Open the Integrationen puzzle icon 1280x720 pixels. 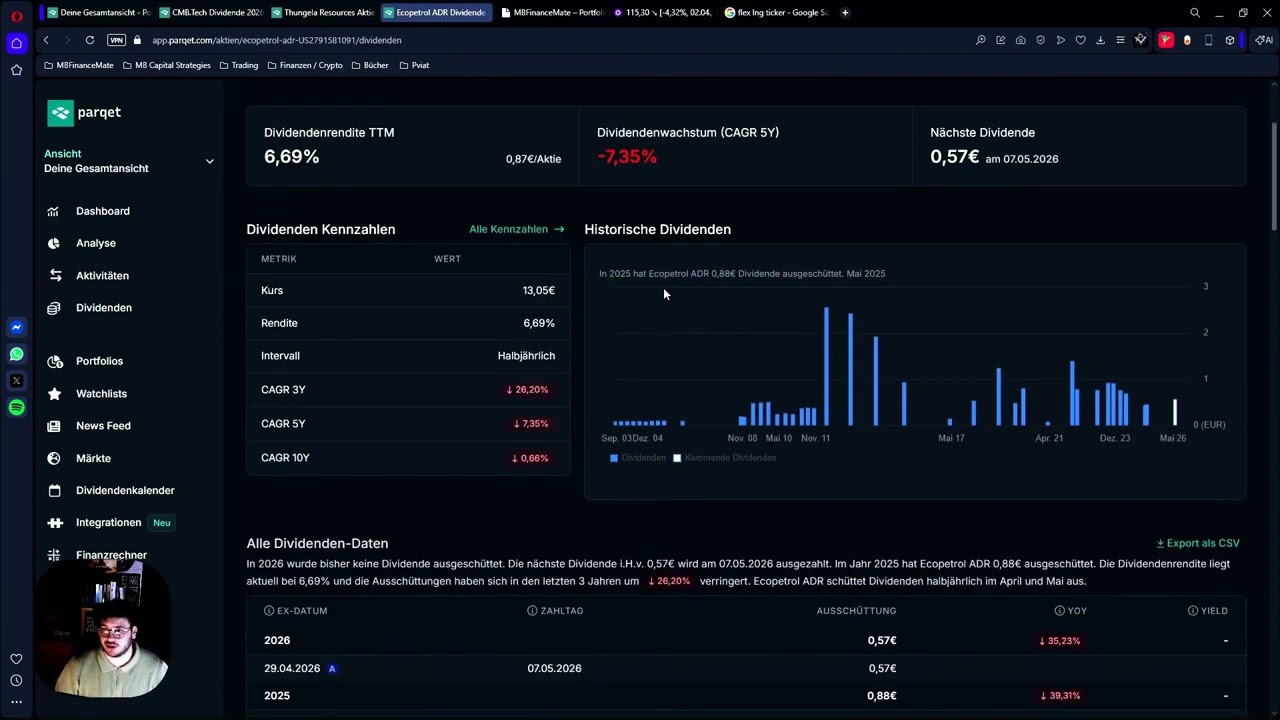(54, 523)
